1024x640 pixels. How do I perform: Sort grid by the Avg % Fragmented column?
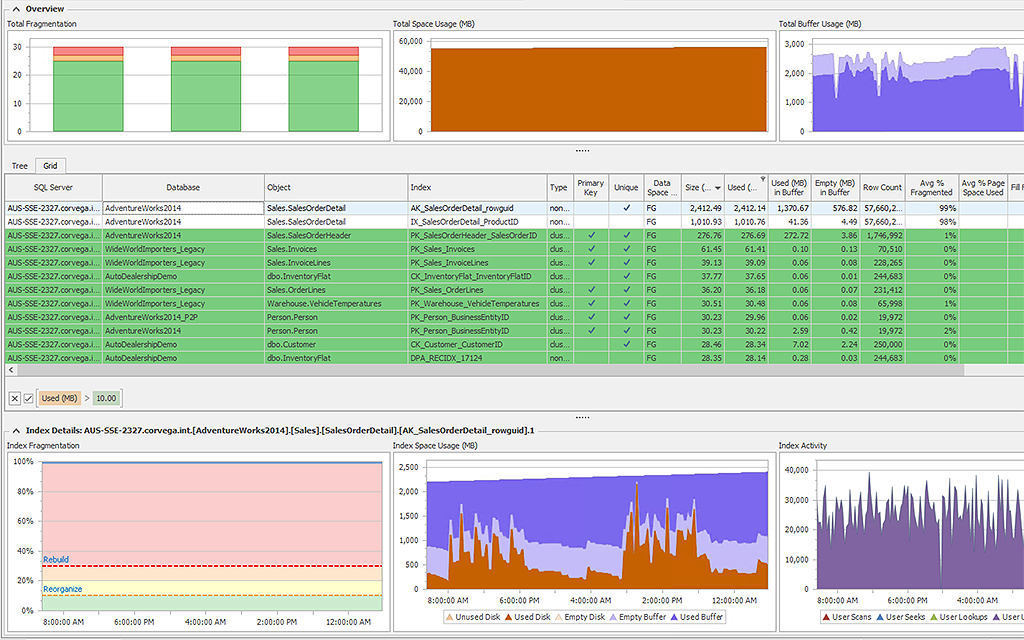click(x=930, y=187)
